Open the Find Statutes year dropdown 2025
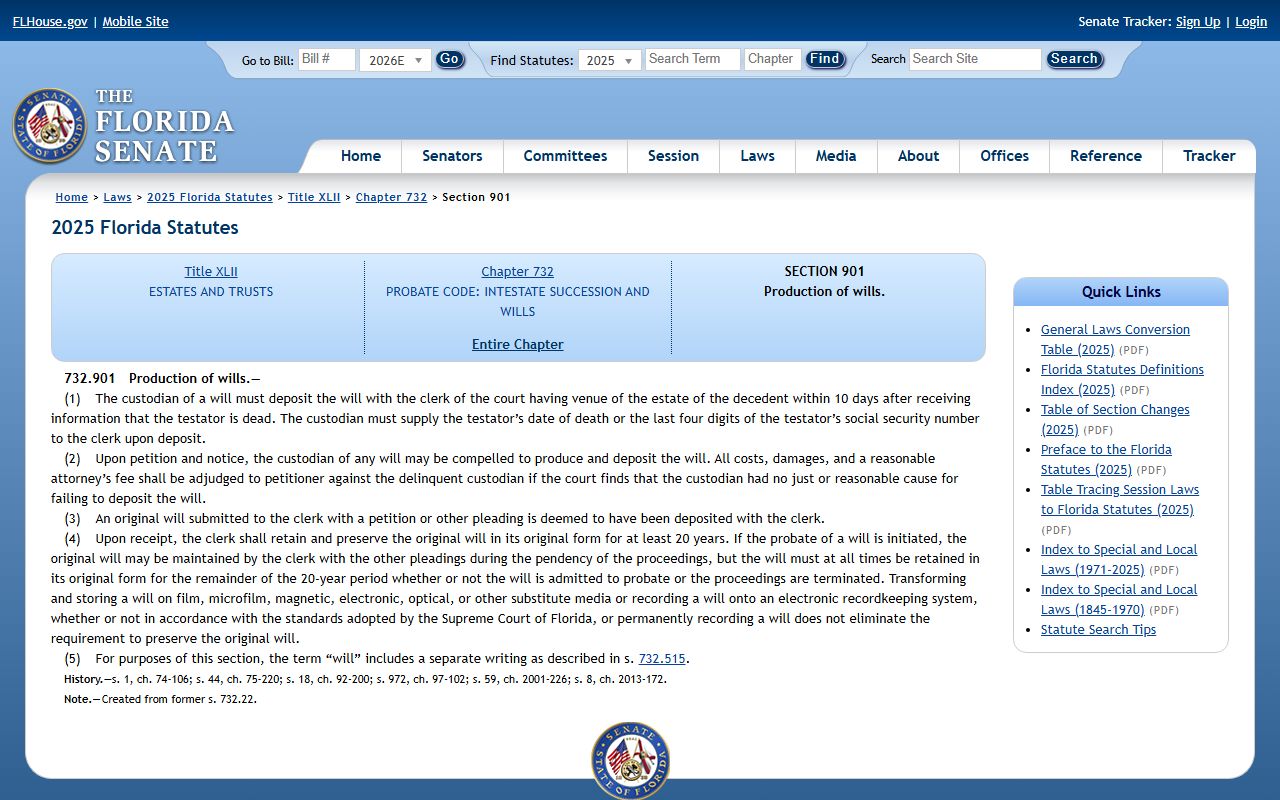Viewport: 1280px width, 800px height. pos(610,60)
